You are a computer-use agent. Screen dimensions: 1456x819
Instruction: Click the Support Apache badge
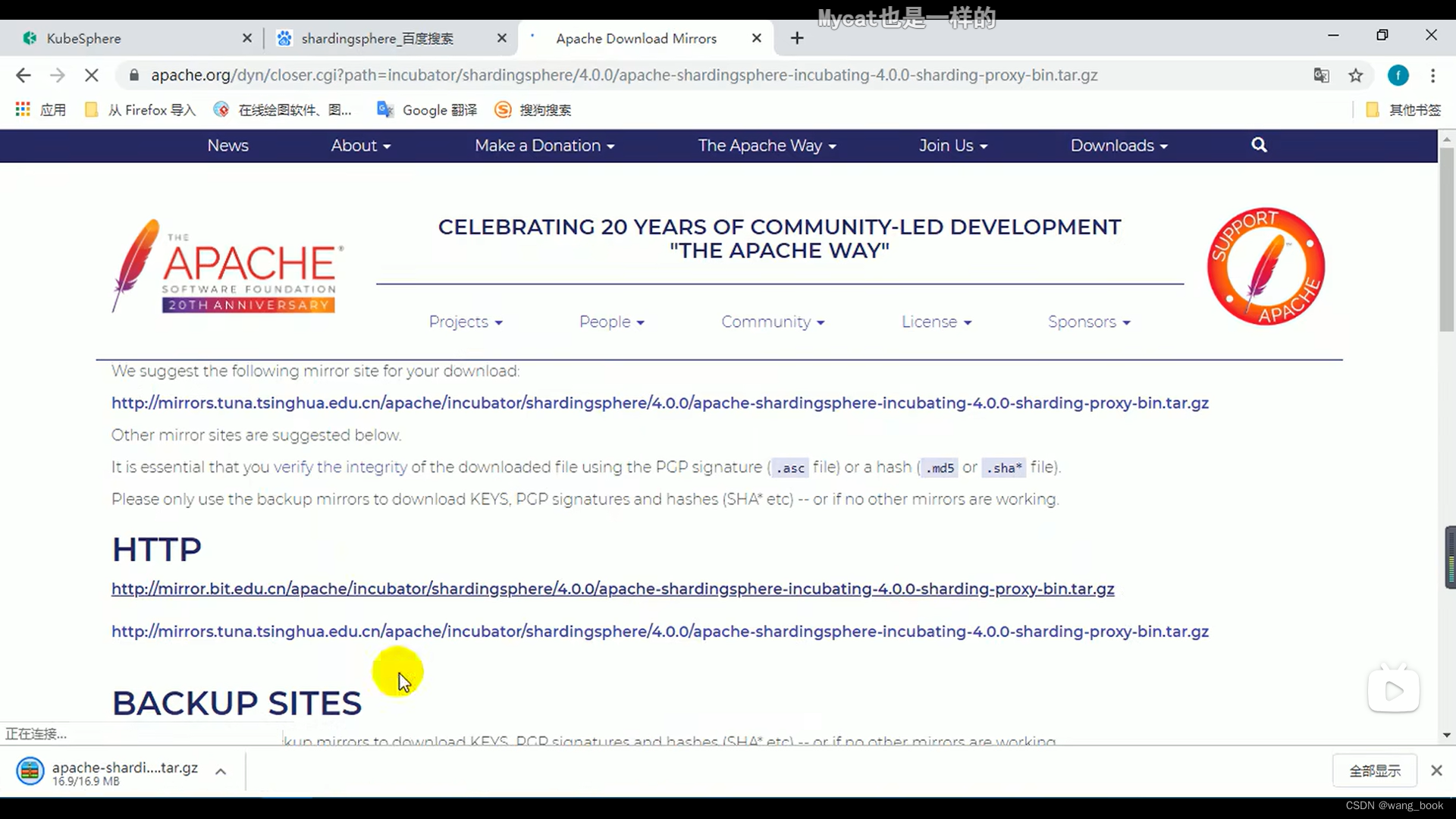point(1266,266)
